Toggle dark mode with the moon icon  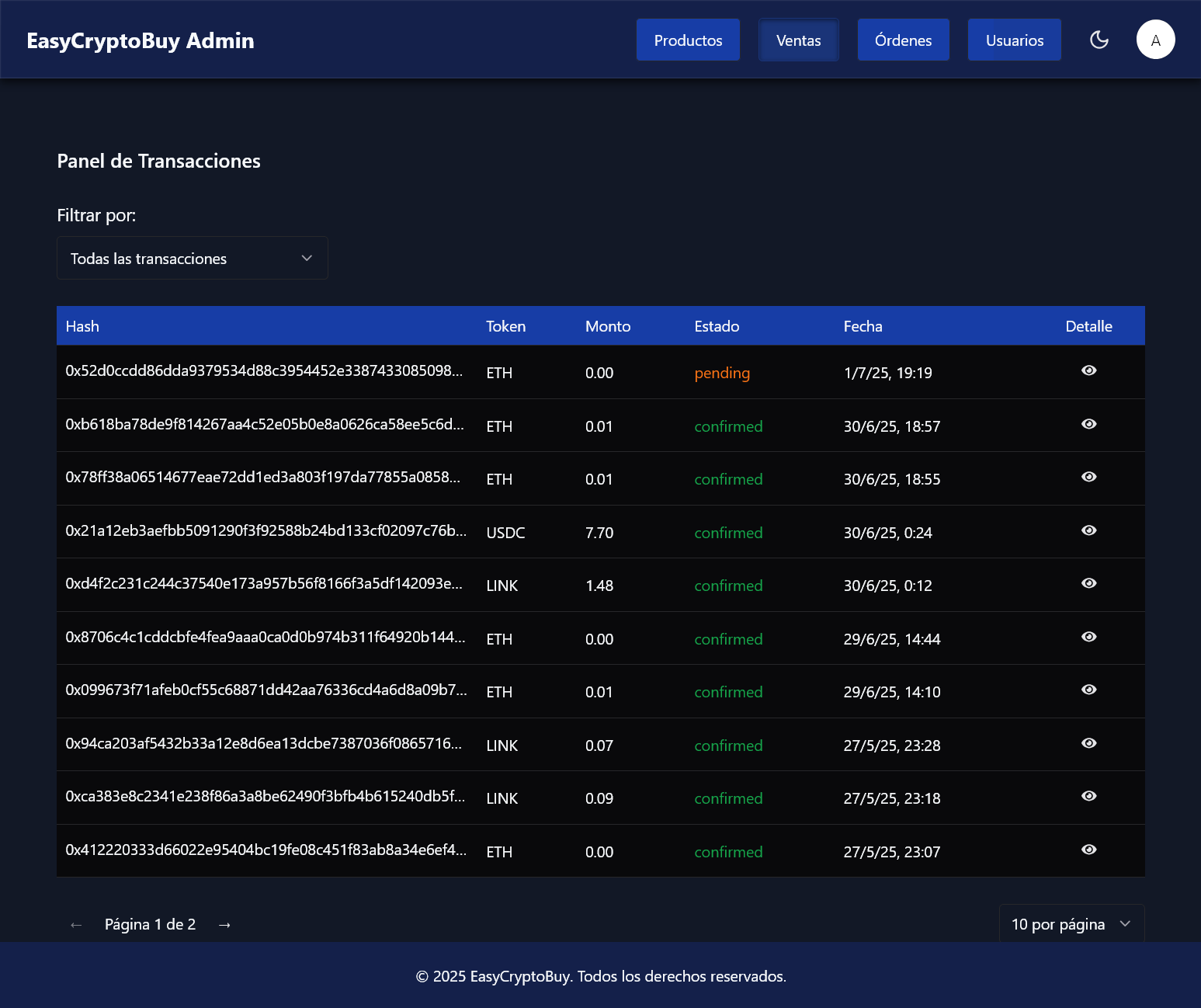tap(1099, 40)
